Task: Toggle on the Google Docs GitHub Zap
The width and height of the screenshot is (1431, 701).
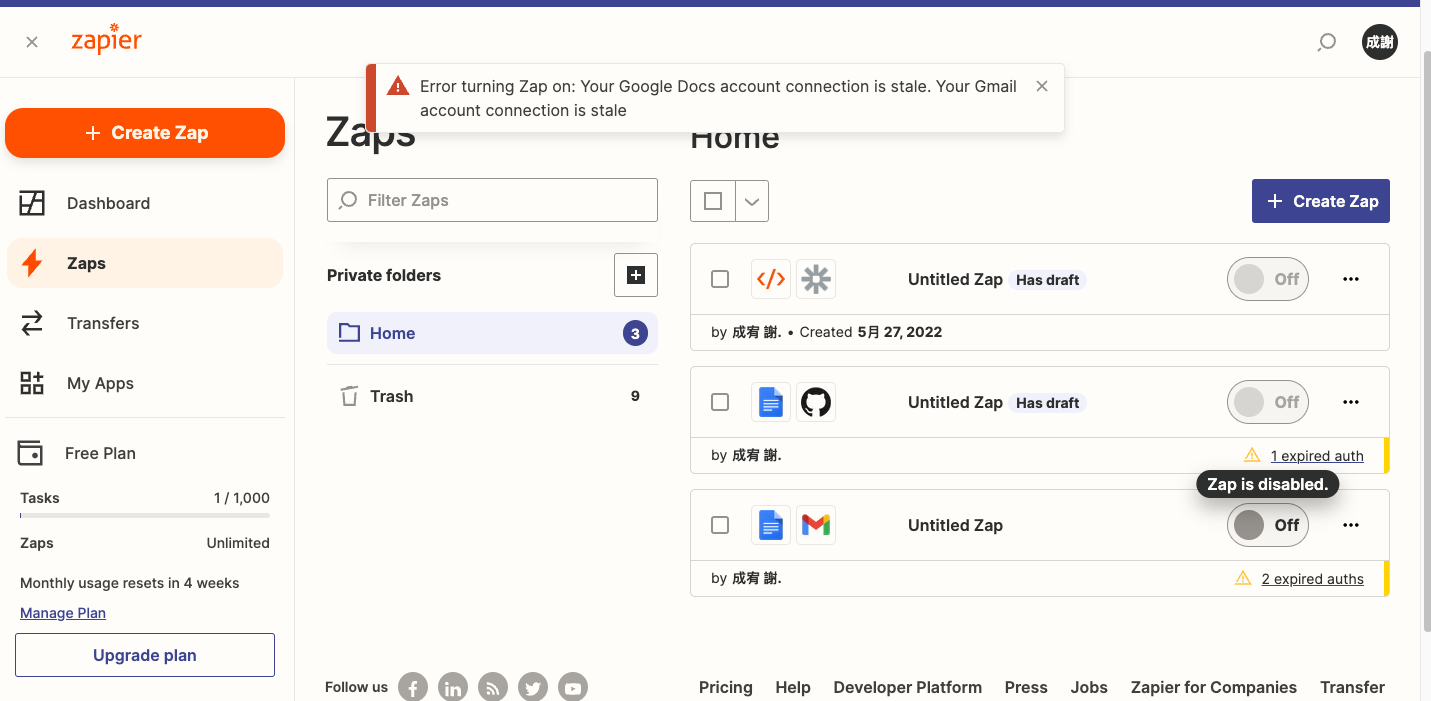Action: (x=1268, y=402)
